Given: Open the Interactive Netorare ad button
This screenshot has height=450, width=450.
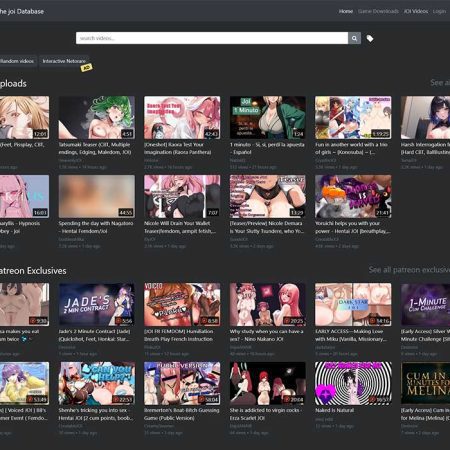Looking at the screenshot, I should click(64, 61).
